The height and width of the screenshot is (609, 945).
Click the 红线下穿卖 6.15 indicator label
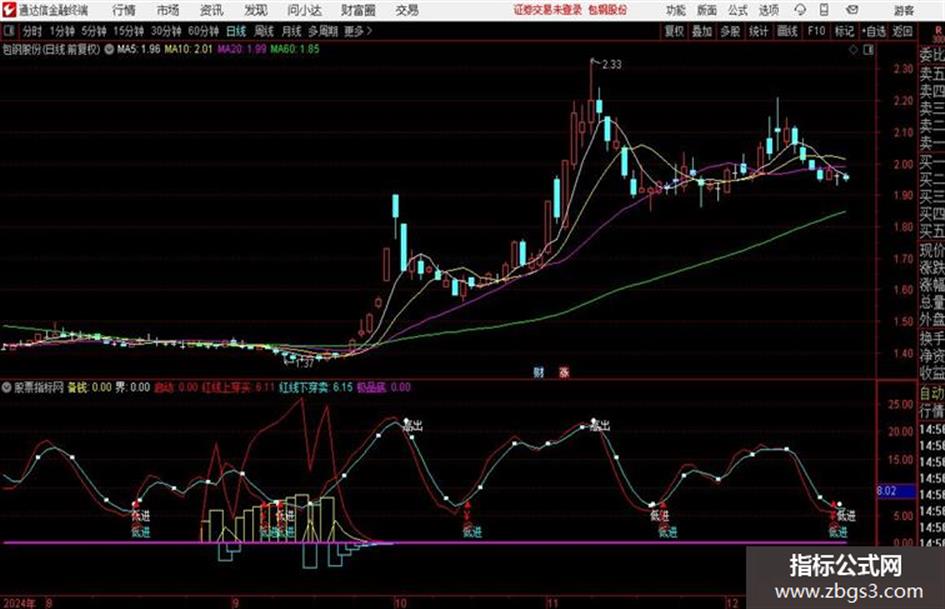[x=315, y=387]
